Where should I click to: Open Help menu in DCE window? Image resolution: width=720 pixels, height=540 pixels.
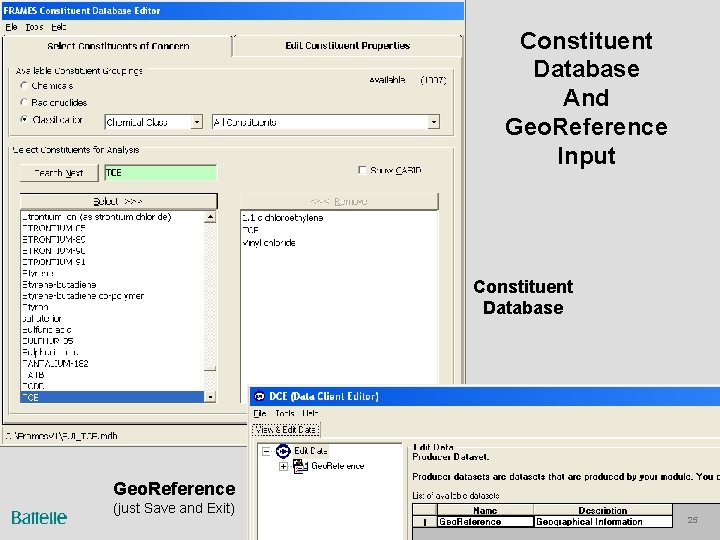(x=310, y=413)
